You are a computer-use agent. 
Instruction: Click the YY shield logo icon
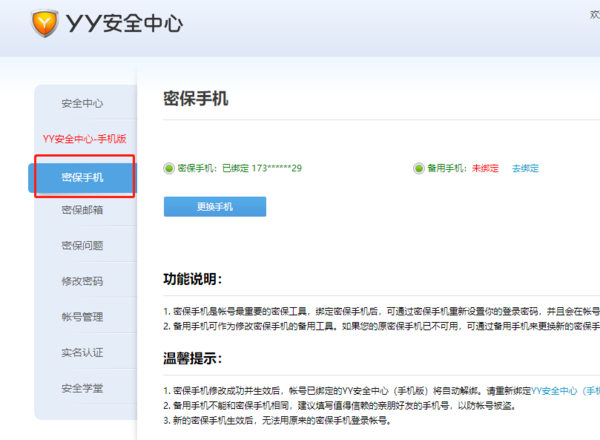pos(45,22)
